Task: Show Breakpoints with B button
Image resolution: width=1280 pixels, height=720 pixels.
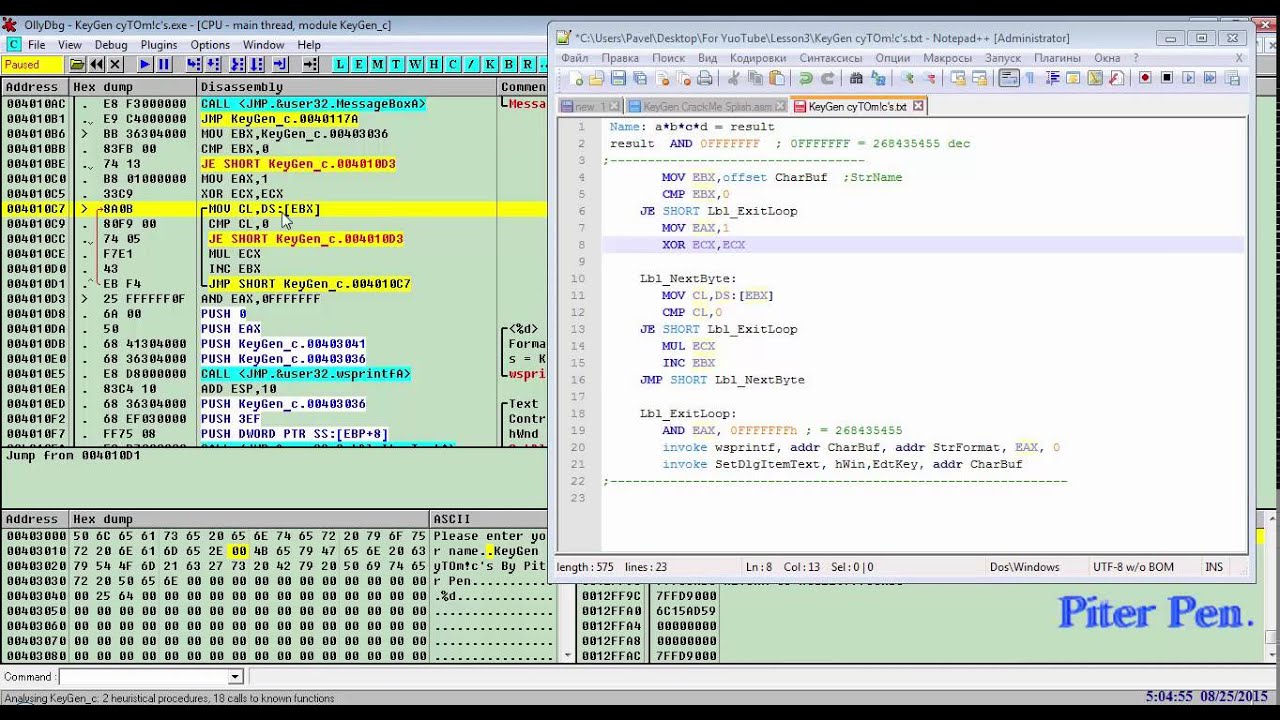Action: (x=510, y=64)
